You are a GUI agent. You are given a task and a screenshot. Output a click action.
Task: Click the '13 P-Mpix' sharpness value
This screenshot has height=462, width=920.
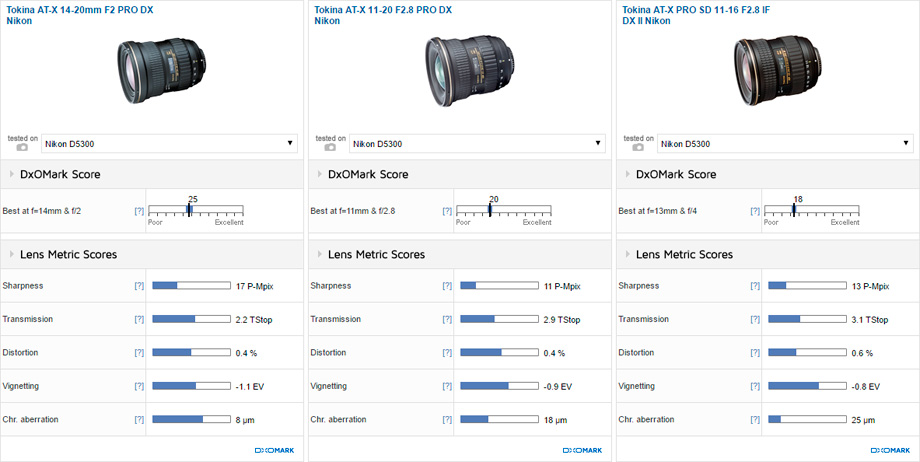coord(870,286)
